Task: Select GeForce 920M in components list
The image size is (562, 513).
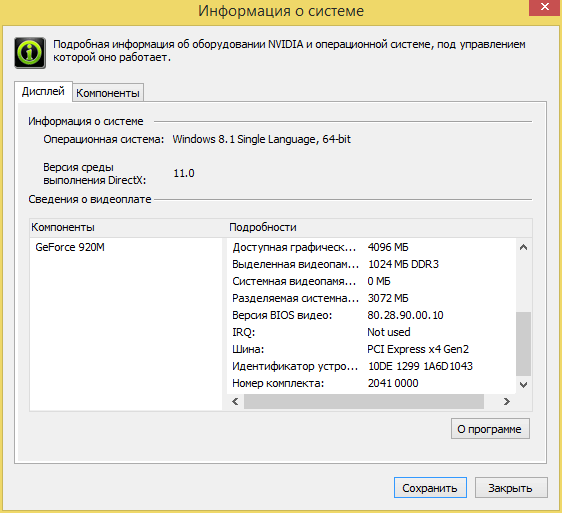Action: click(x=70, y=247)
